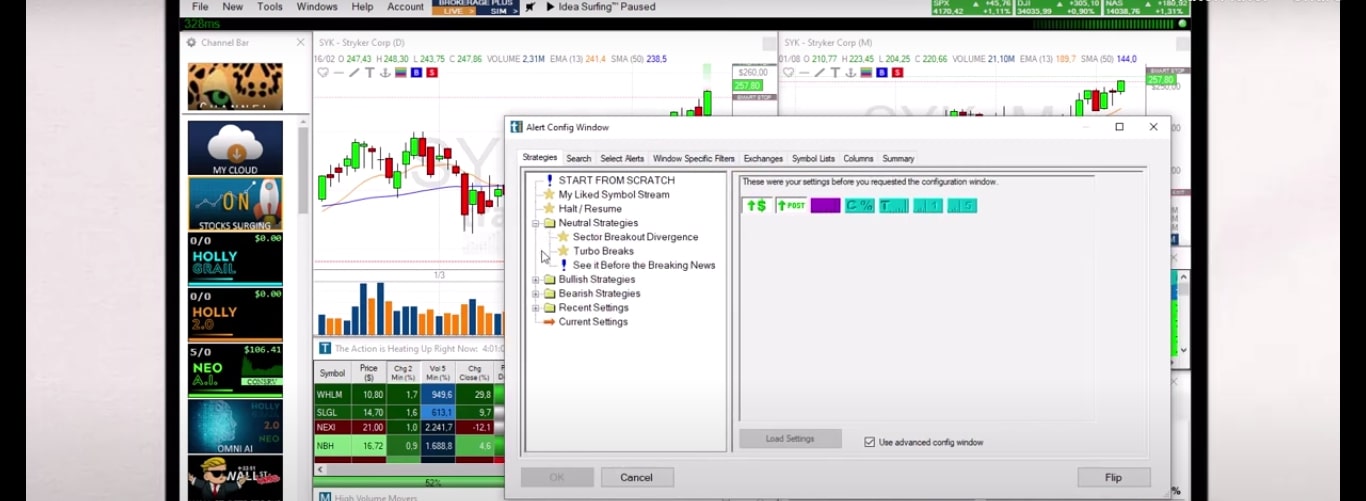Click the Channel Bar gear icon

(x=191, y=43)
